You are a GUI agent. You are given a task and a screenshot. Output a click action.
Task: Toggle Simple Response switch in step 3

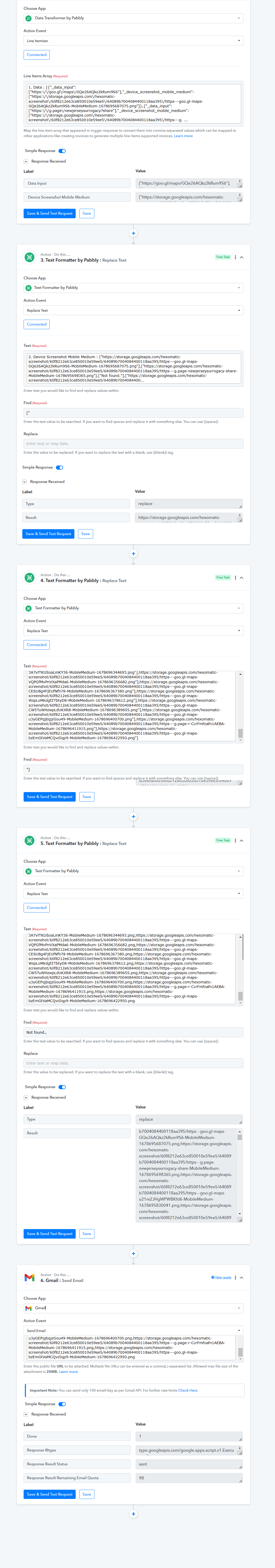(x=60, y=468)
